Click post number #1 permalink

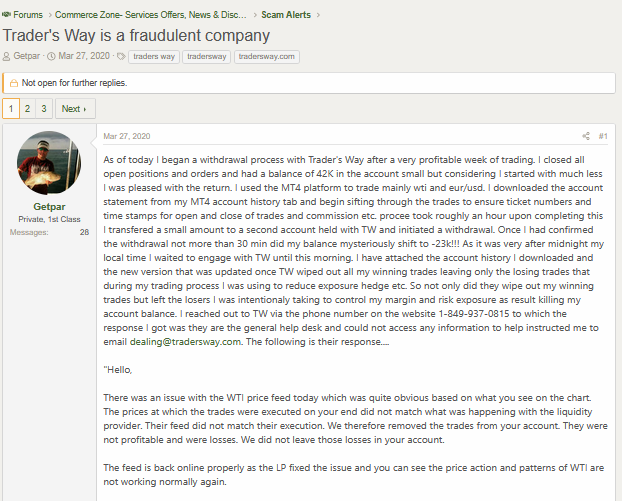(603, 136)
